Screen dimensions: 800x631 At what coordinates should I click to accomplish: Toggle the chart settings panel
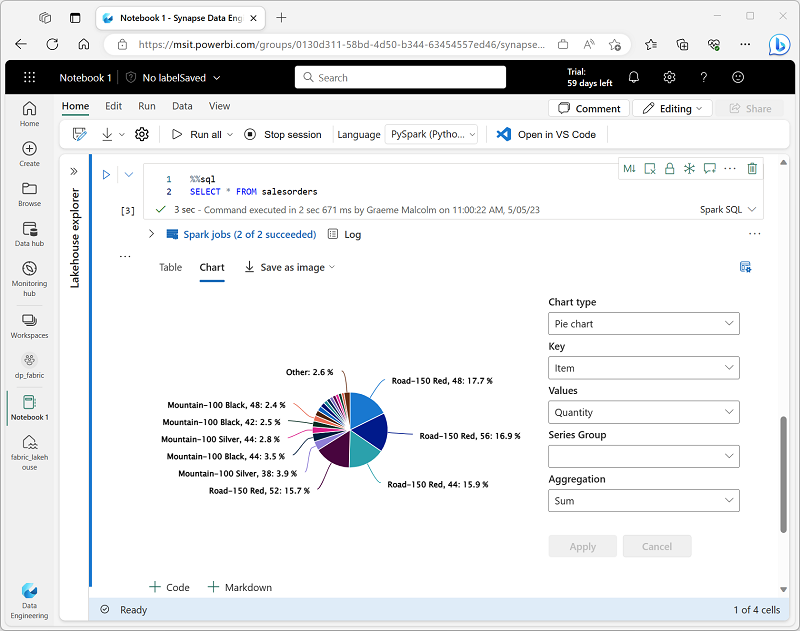[744, 266]
